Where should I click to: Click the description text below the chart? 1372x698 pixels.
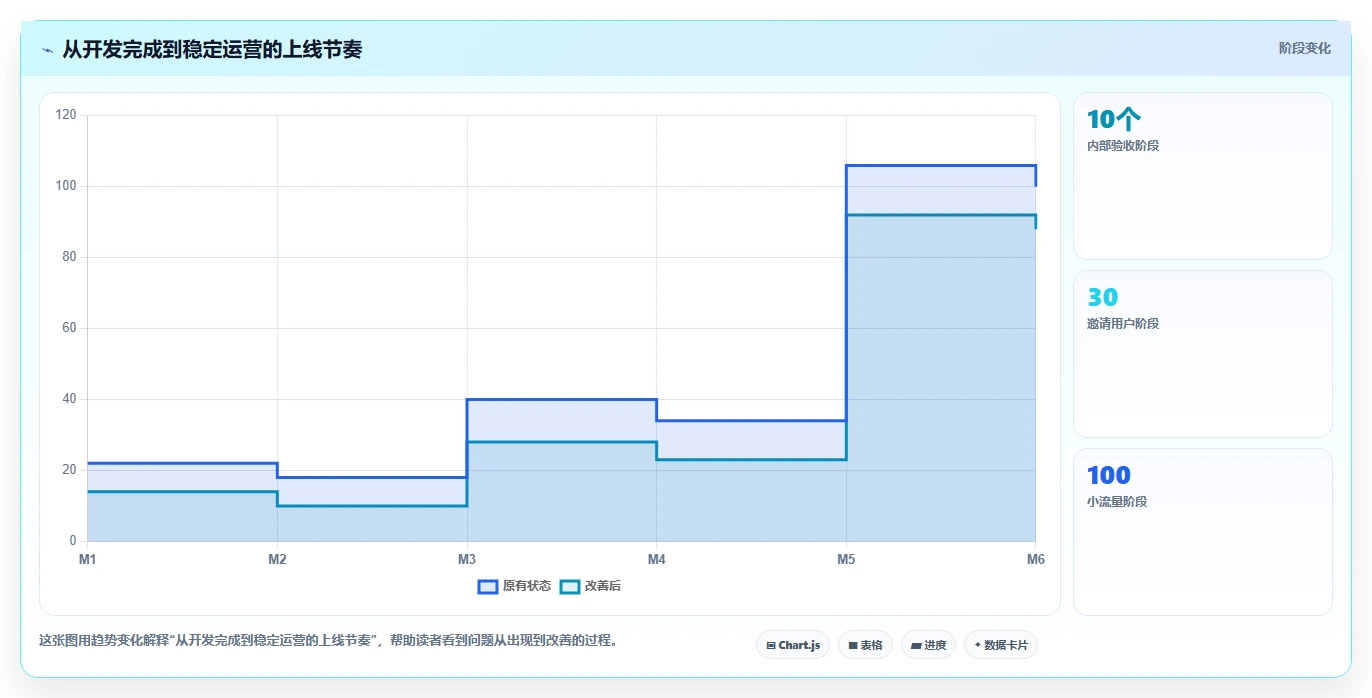(x=328, y=640)
